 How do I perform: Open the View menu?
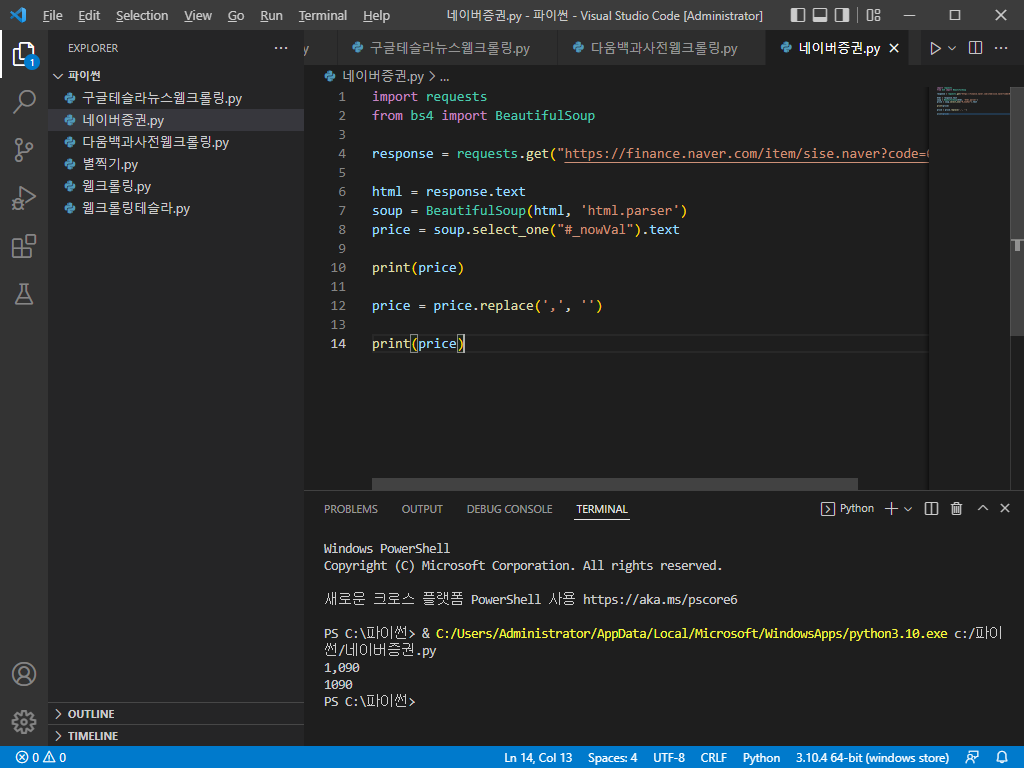[x=198, y=15]
